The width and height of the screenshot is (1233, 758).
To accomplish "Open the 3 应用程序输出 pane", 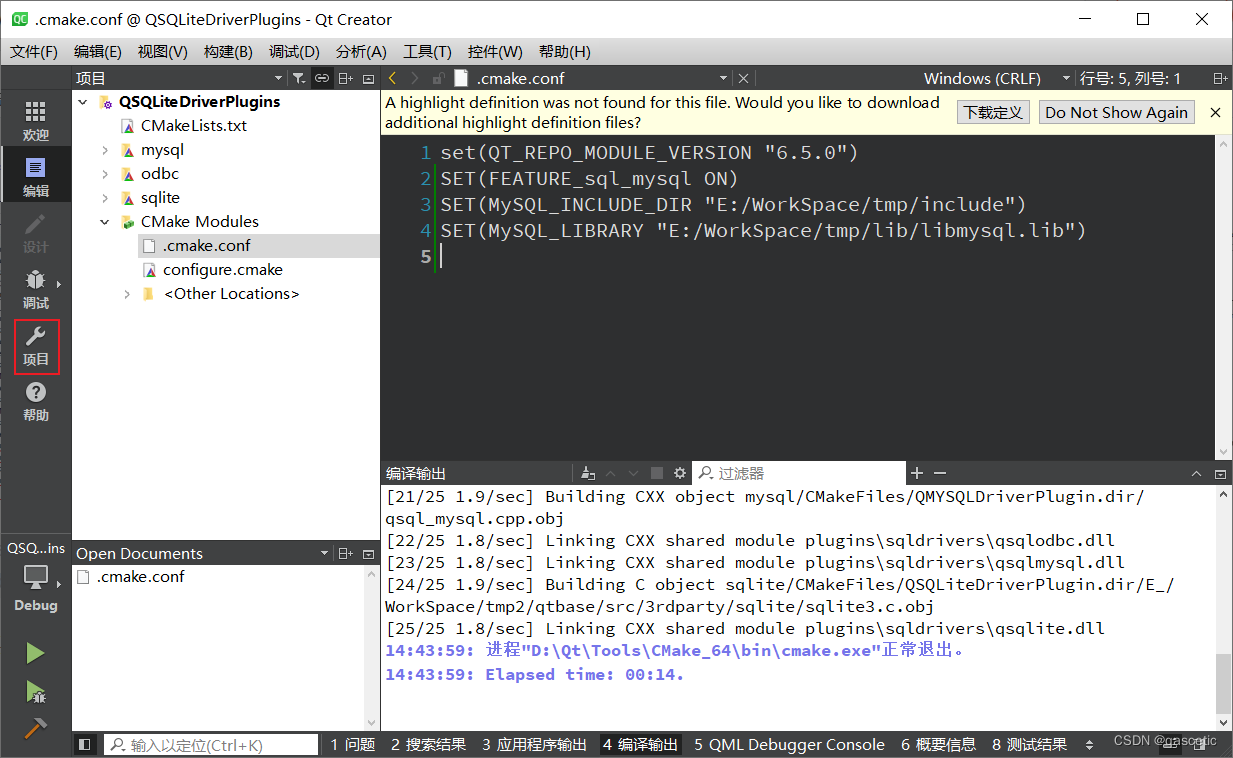I will [x=534, y=745].
